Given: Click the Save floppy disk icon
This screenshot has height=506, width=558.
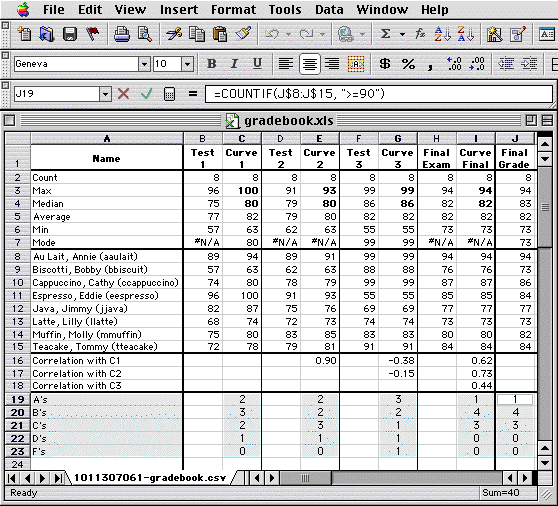Looking at the screenshot, I should [x=70, y=34].
